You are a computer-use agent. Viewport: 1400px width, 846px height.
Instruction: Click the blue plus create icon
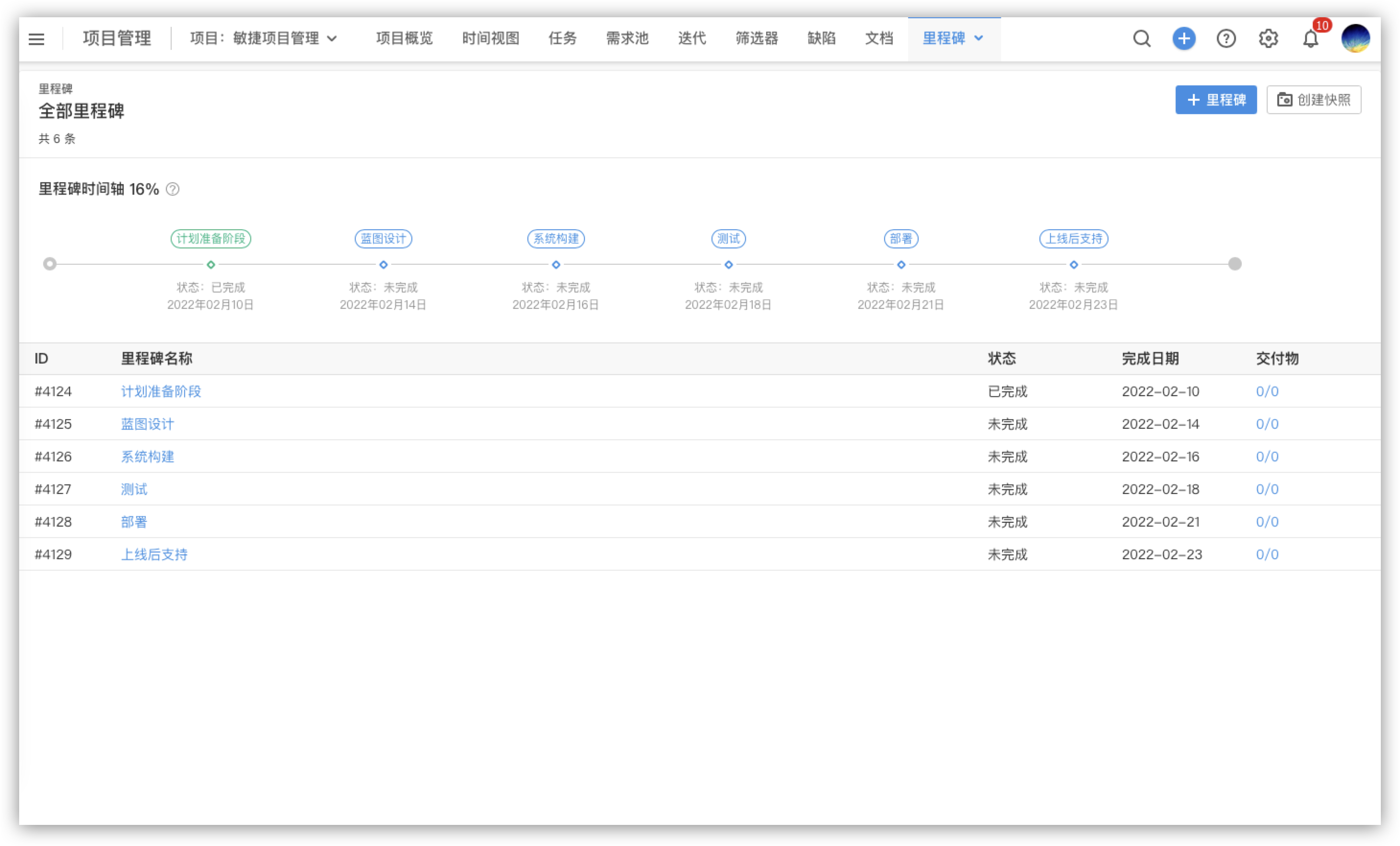pos(1183,39)
